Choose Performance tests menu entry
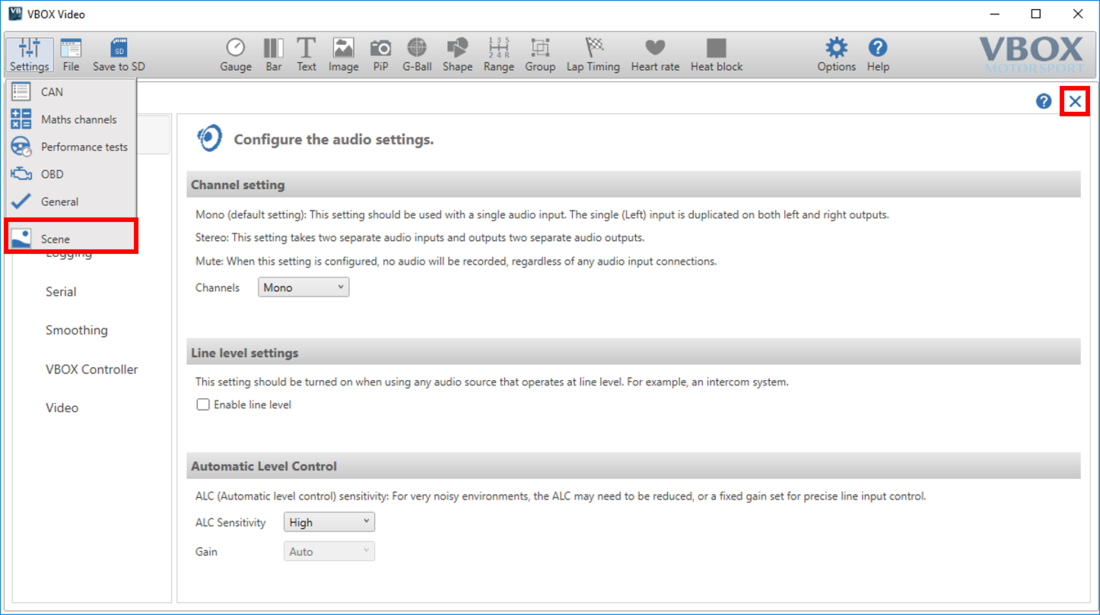1100x615 pixels. (x=71, y=147)
